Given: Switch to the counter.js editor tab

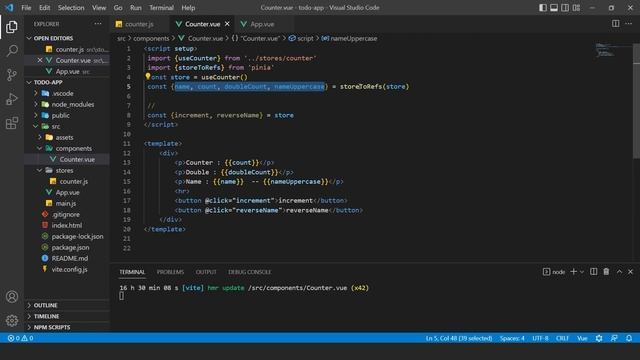Looking at the screenshot, I should pos(140,24).
